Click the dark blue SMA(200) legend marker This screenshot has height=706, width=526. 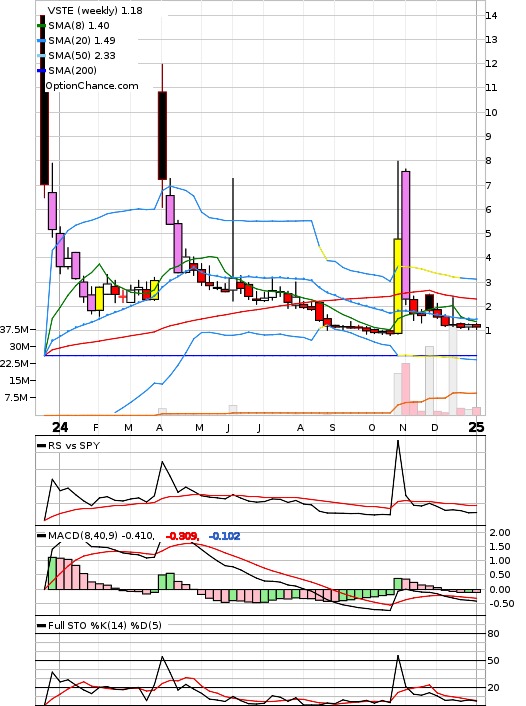[x=41, y=70]
